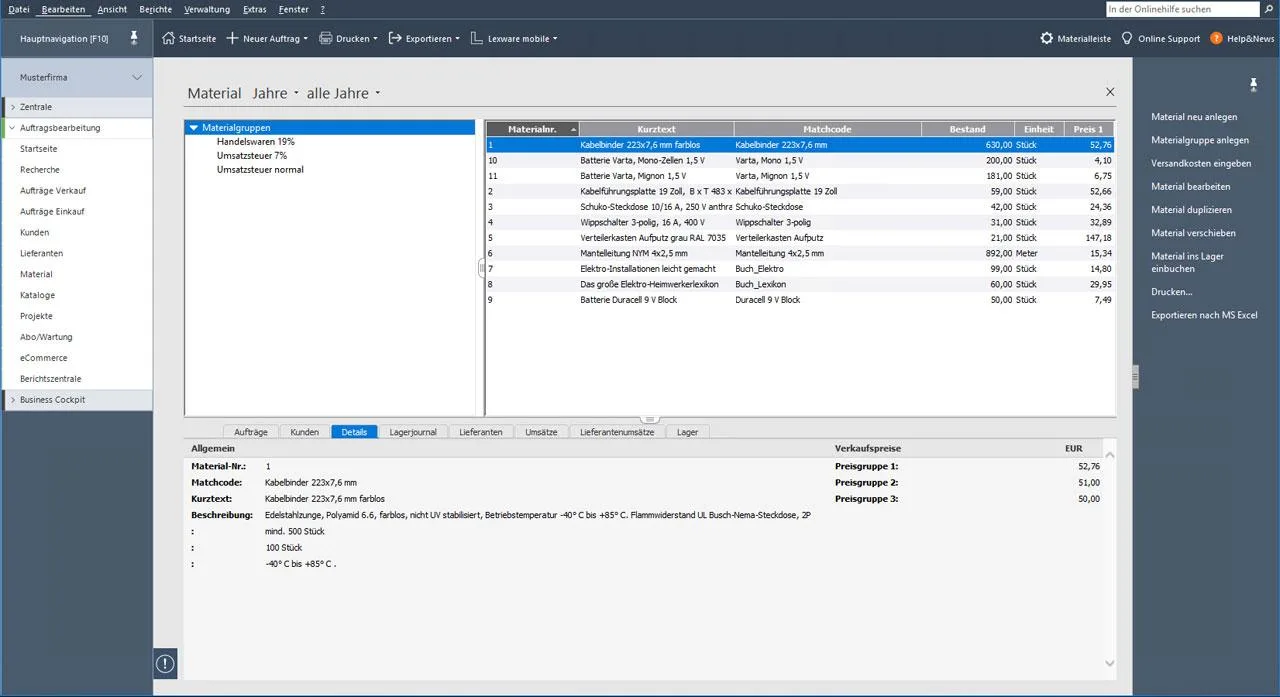
Task: Switch to the Lager tab
Action: pyautogui.click(x=688, y=432)
